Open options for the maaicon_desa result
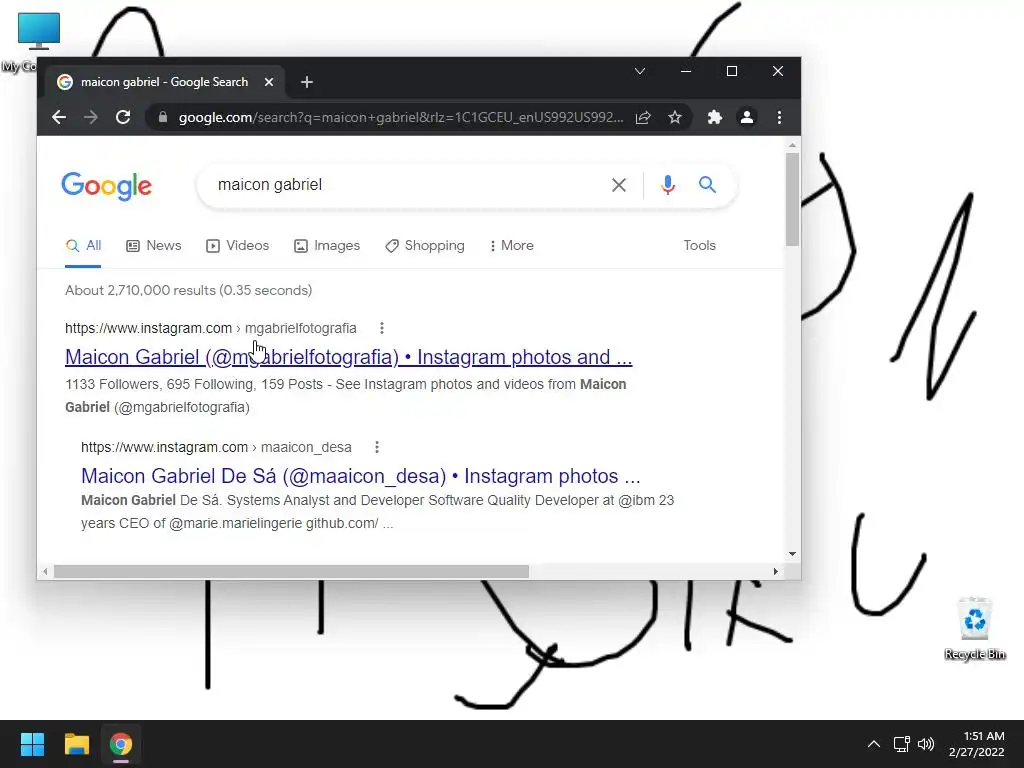Image resolution: width=1024 pixels, height=768 pixels. 377,447
